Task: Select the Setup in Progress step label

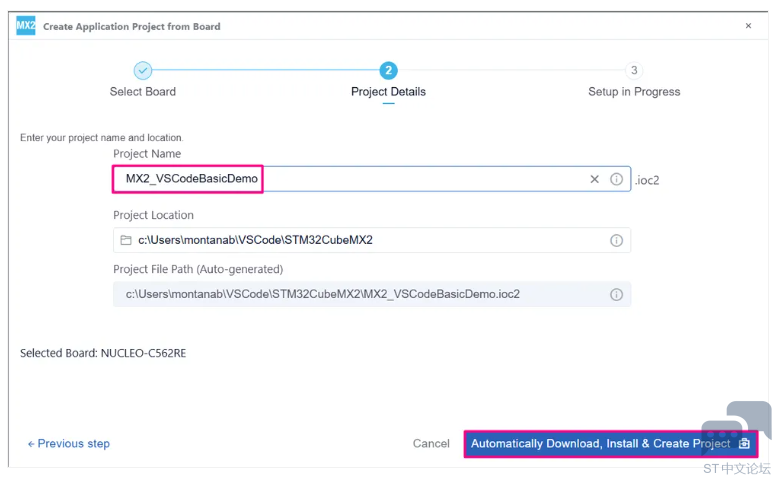Action: coord(634,92)
